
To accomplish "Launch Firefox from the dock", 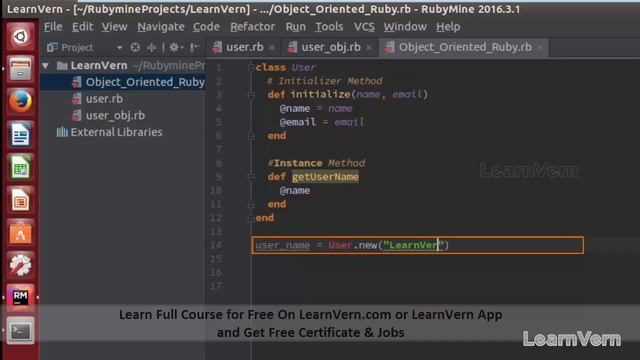I will 20,102.
